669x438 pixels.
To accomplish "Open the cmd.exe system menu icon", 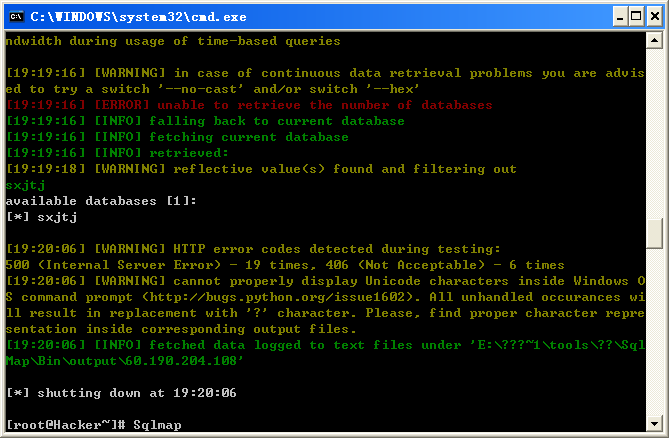I will tap(16, 17).
